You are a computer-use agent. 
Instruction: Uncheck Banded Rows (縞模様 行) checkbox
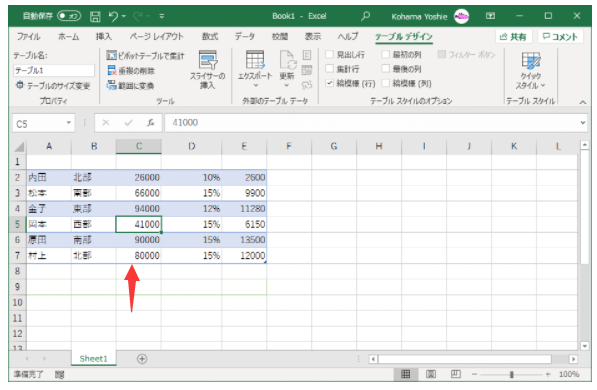(330, 83)
